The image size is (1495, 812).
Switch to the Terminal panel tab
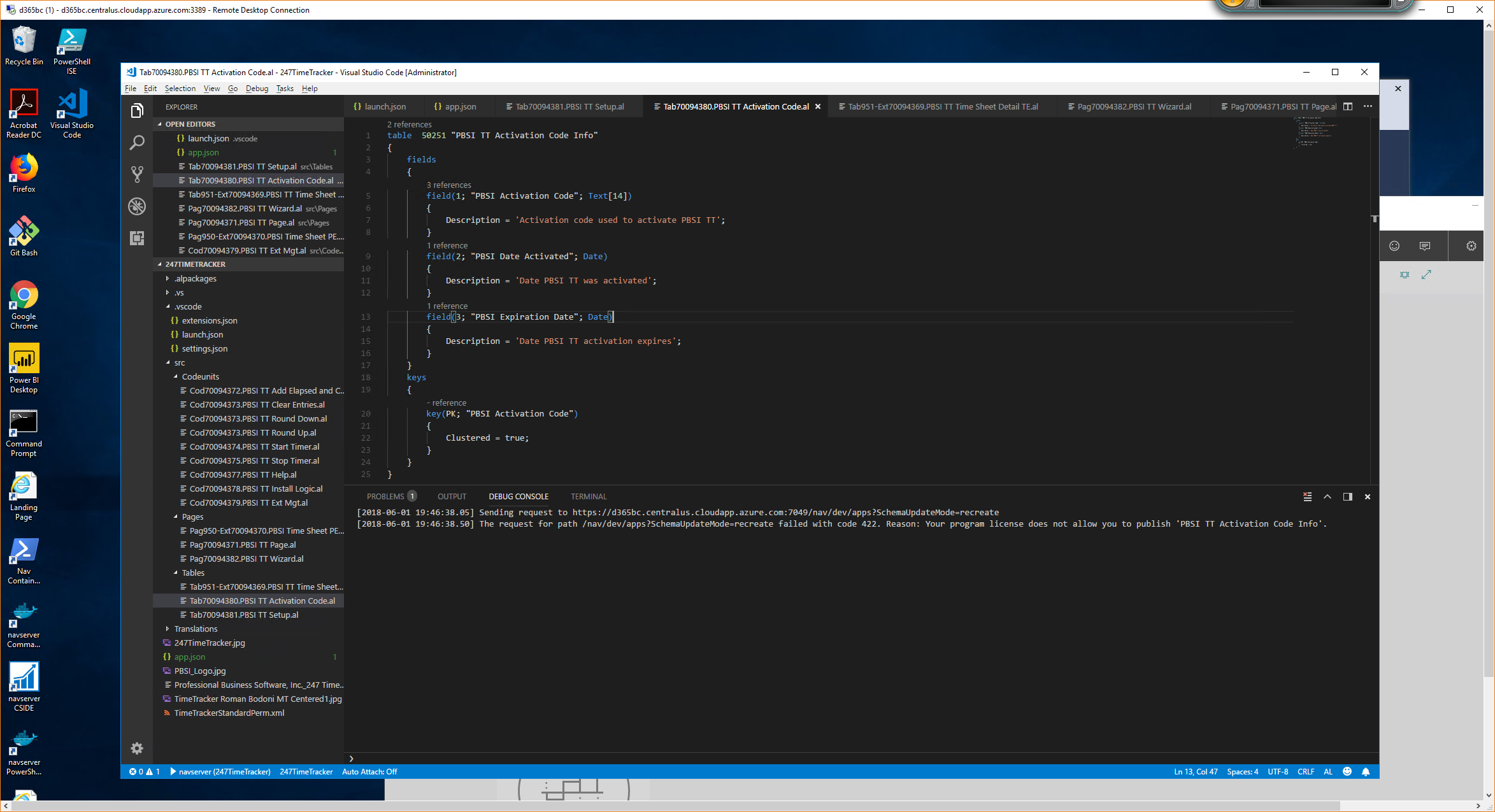point(589,497)
